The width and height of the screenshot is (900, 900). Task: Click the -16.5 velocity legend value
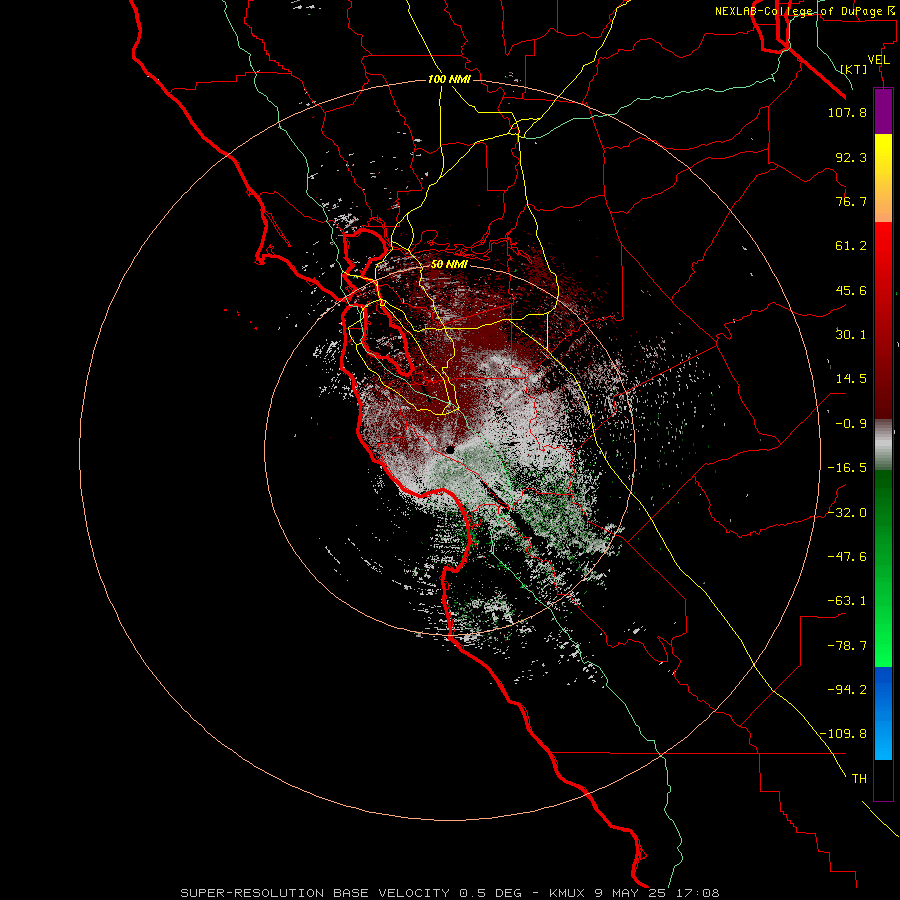click(x=847, y=468)
